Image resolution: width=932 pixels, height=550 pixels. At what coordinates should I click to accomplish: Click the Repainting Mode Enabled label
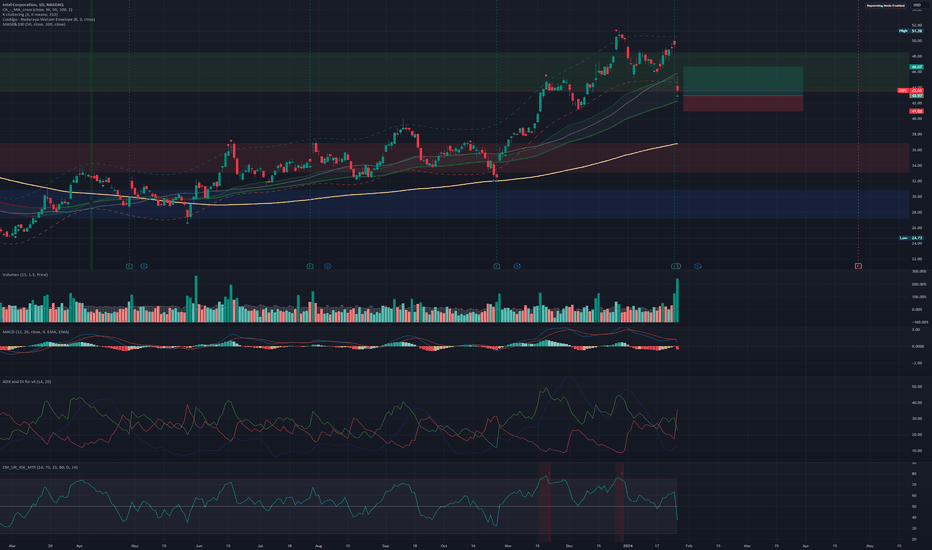coord(886,5)
